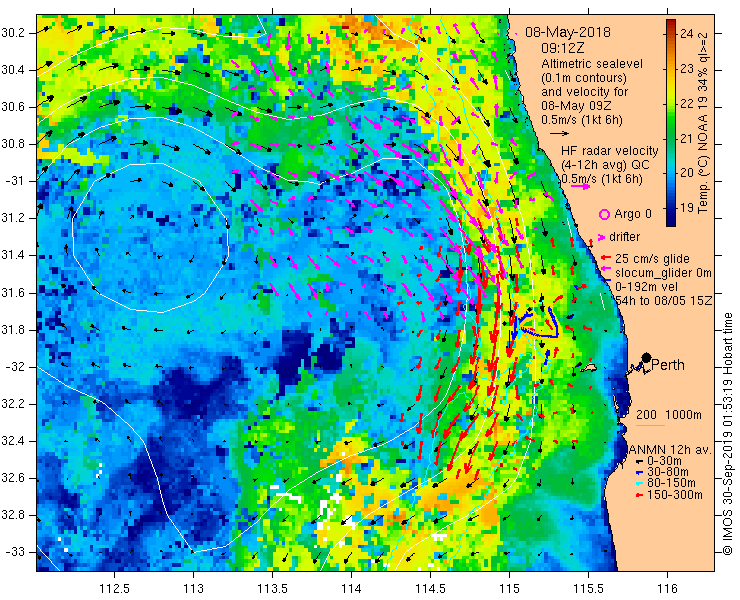Click the 'Altimetric sealevel' legend text
The height and width of the screenshot is (600, 740).
[x=592, y=64]
